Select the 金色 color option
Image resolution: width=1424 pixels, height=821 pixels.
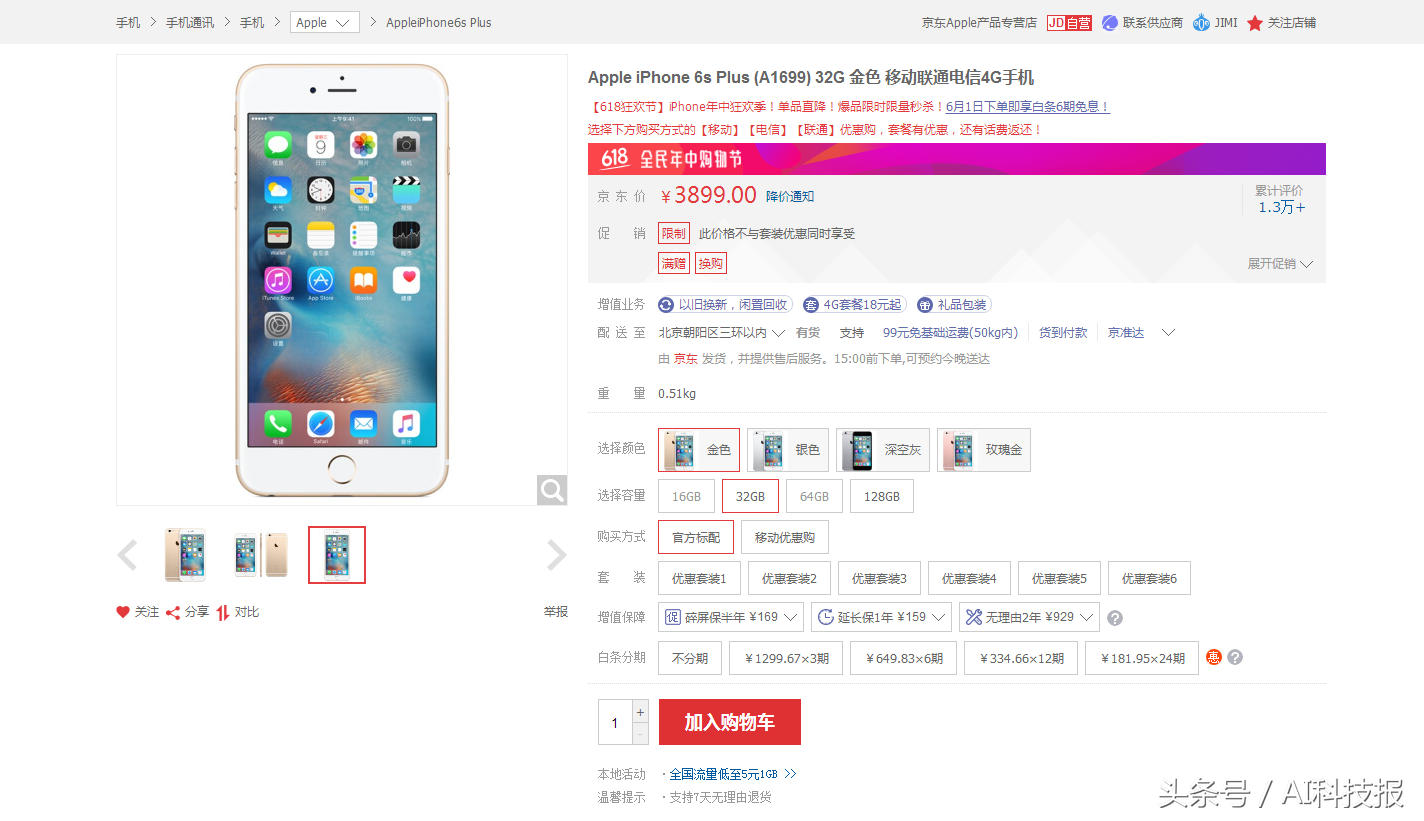click(x=699, y=450)
